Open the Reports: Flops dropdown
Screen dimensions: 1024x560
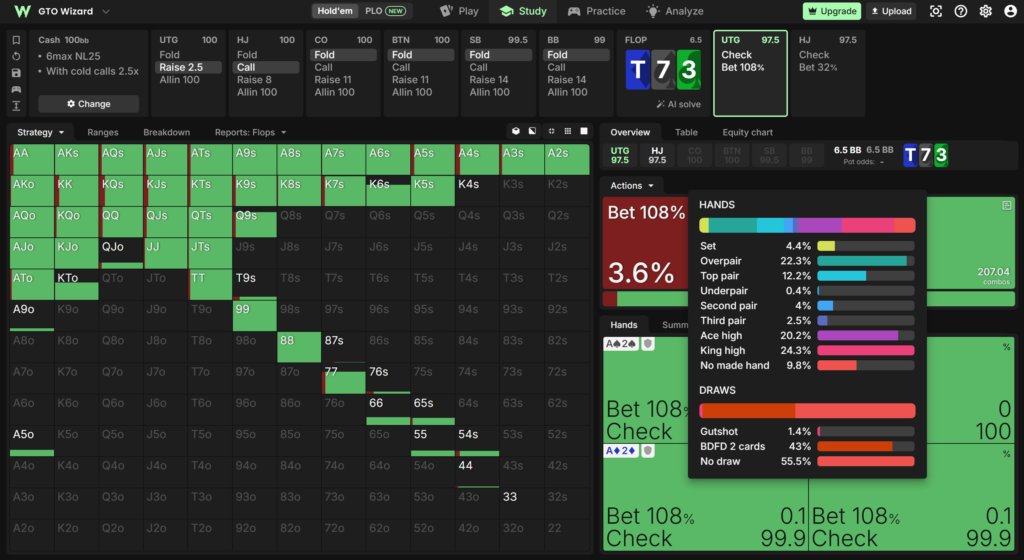(250, 132)
